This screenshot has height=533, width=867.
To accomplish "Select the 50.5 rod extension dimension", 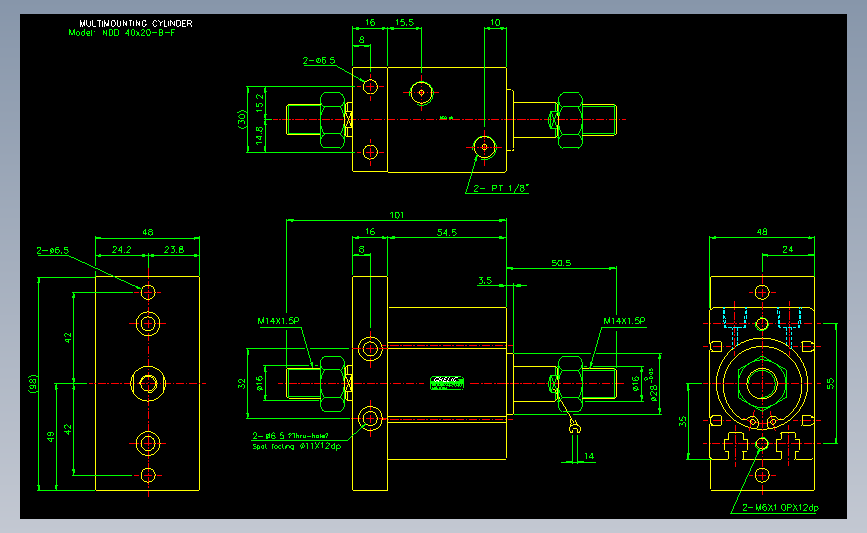I will coord(561,263).
